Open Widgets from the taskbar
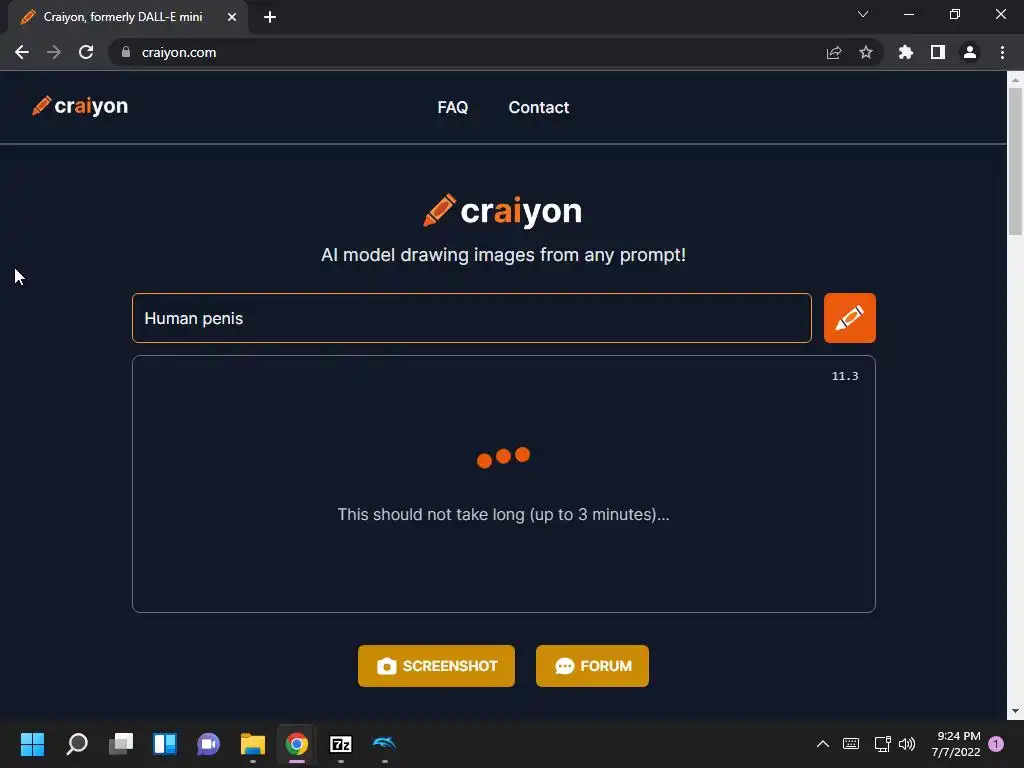 [x=165, y=744]
